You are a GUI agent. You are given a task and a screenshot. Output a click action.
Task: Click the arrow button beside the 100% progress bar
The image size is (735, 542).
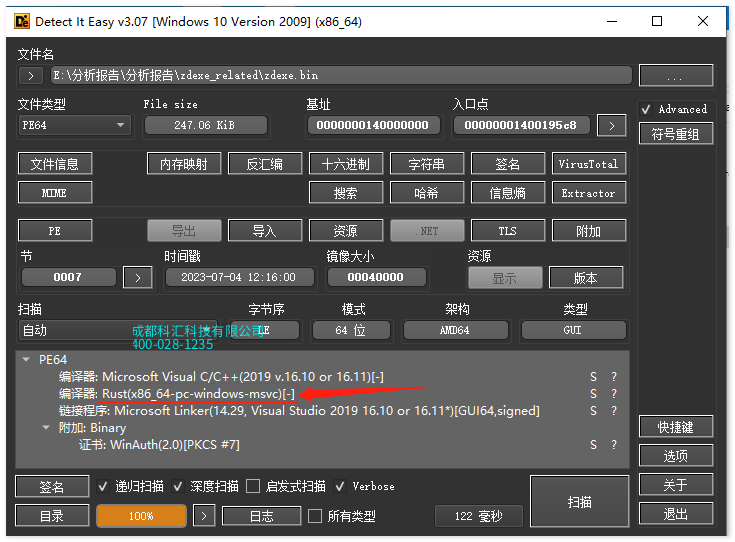point(204,516)
